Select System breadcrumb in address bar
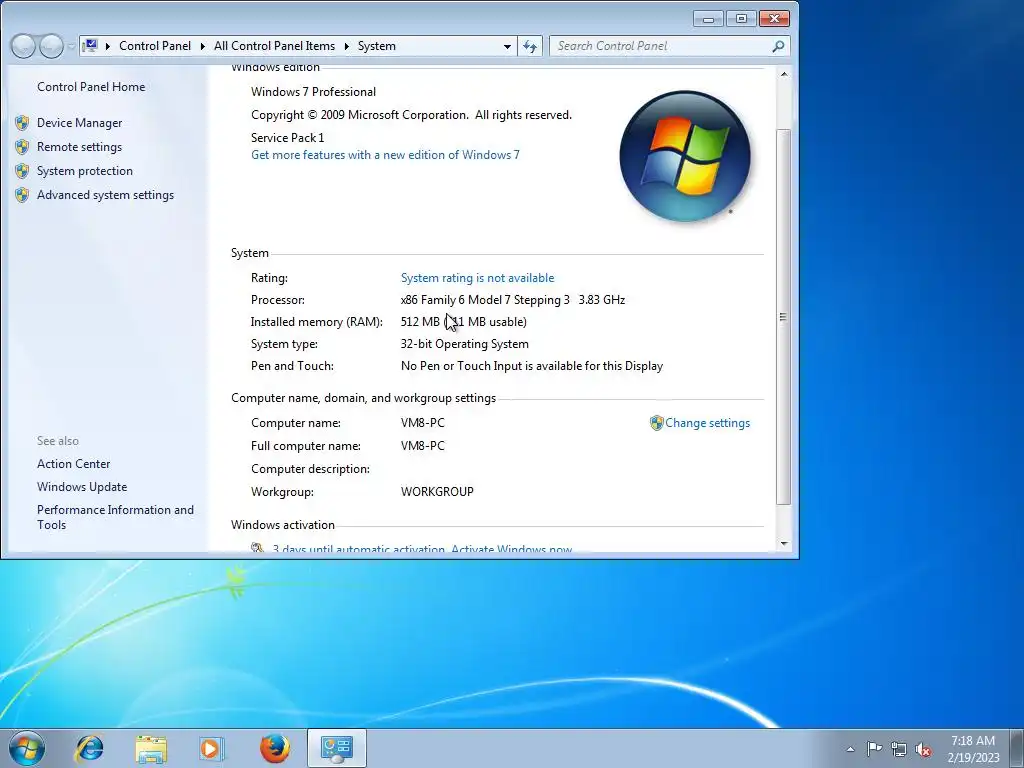 (376, 46)
